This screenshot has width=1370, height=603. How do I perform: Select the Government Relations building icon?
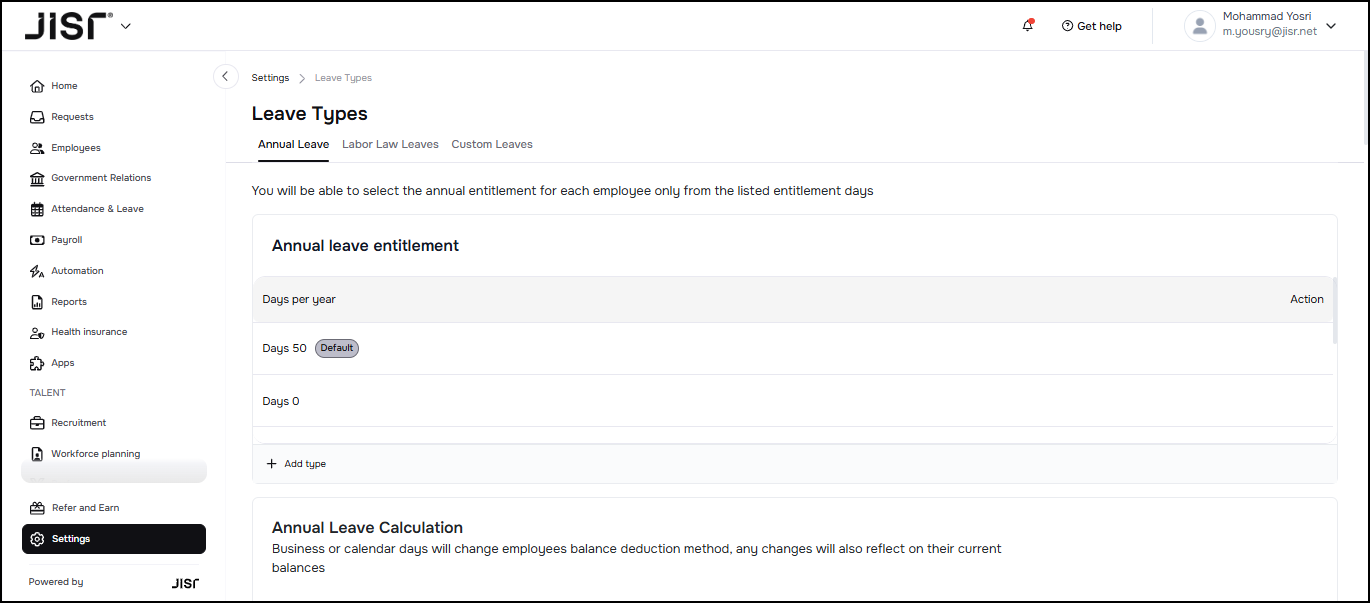(x=37, y=178)
